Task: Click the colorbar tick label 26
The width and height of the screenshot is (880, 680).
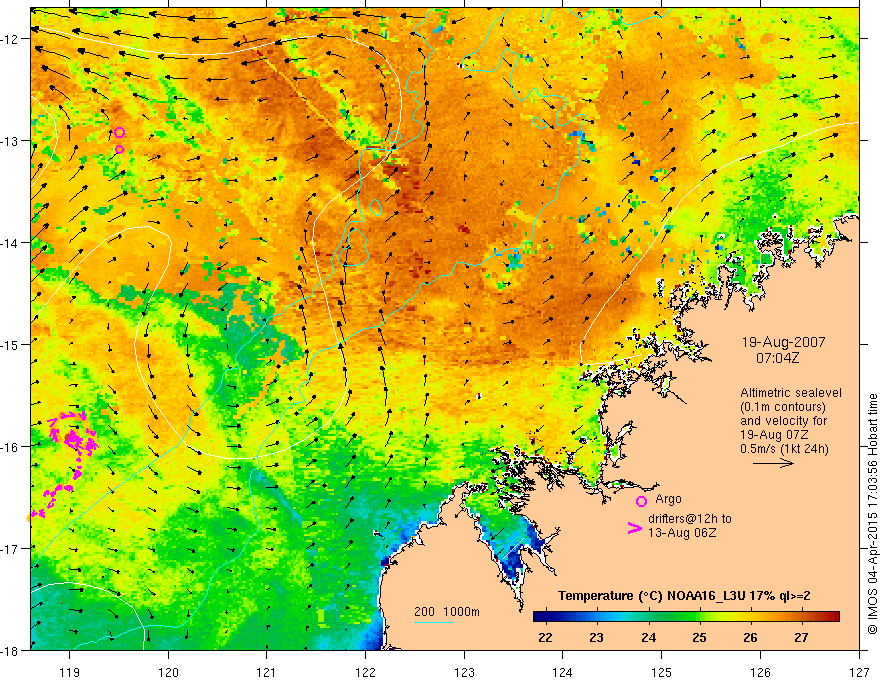Action: point(750,637)
